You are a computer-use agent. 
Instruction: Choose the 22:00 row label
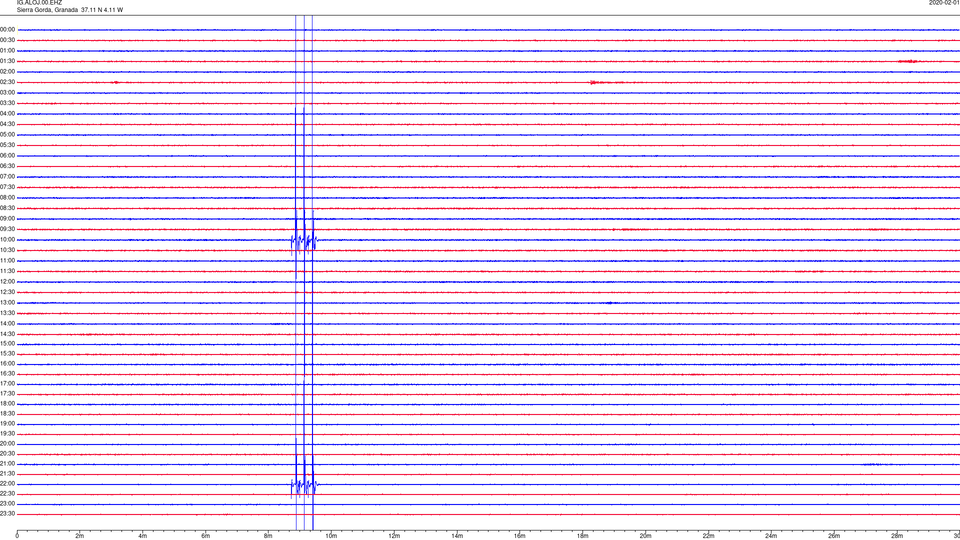tap(7, 484)
